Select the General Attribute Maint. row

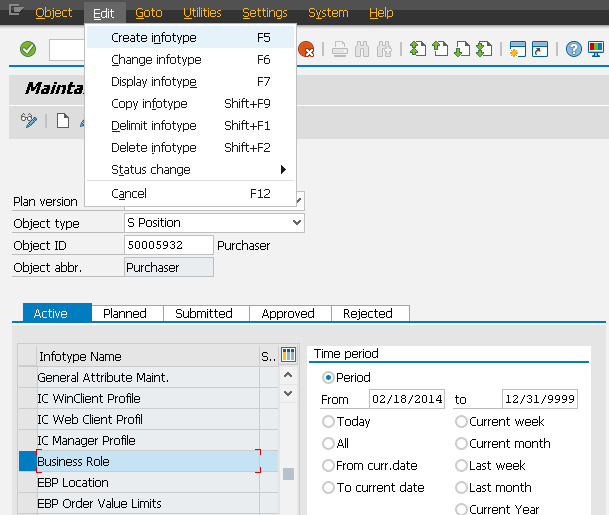(148, 378)
